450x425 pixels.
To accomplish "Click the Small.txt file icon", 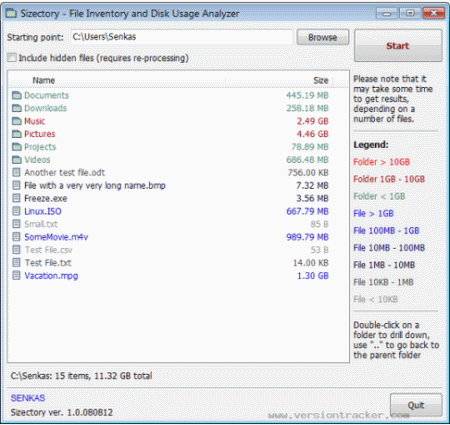I will tap(16, 224).
